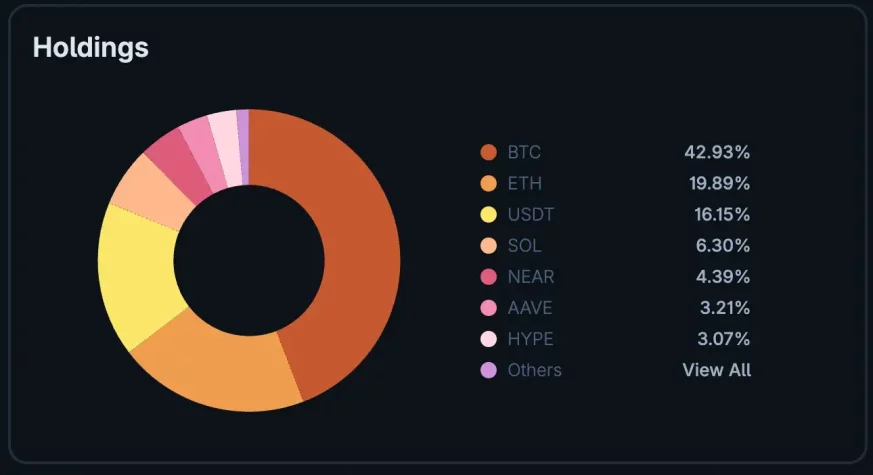
Task: Click the yellow USDT donut segment
Action: coord(140,270)
